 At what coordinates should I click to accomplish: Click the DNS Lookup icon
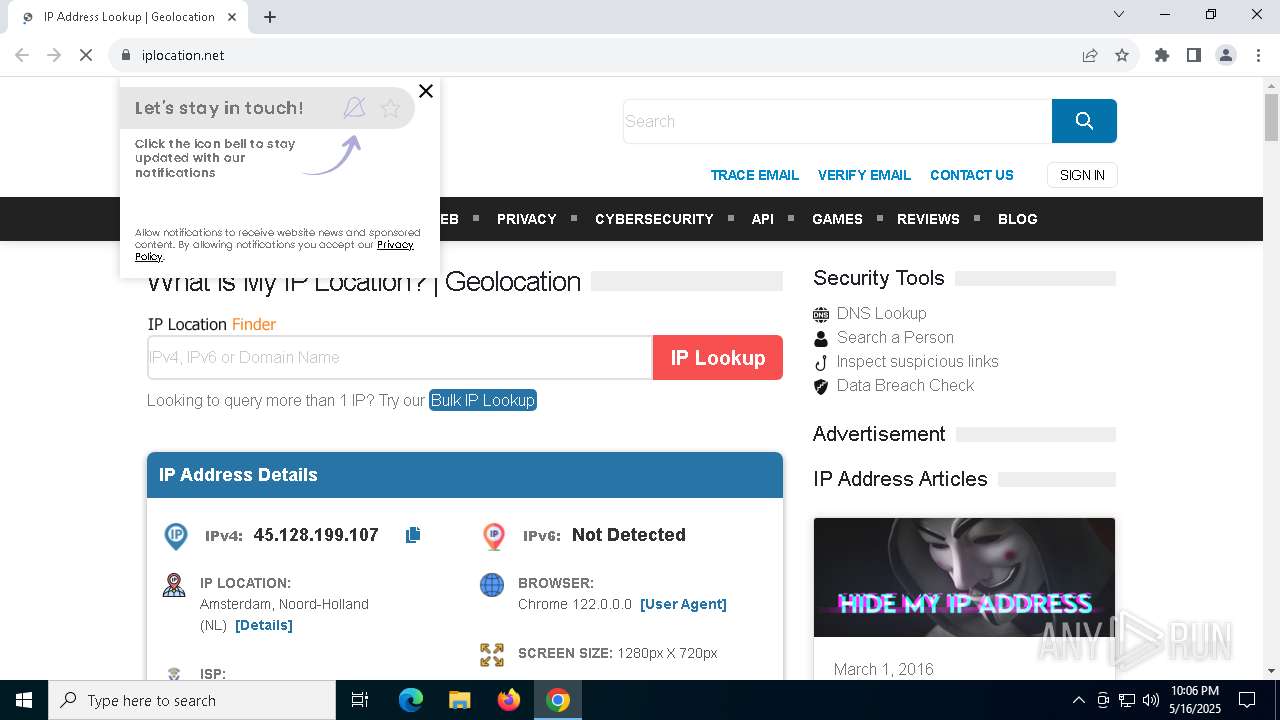click(821, 314)
